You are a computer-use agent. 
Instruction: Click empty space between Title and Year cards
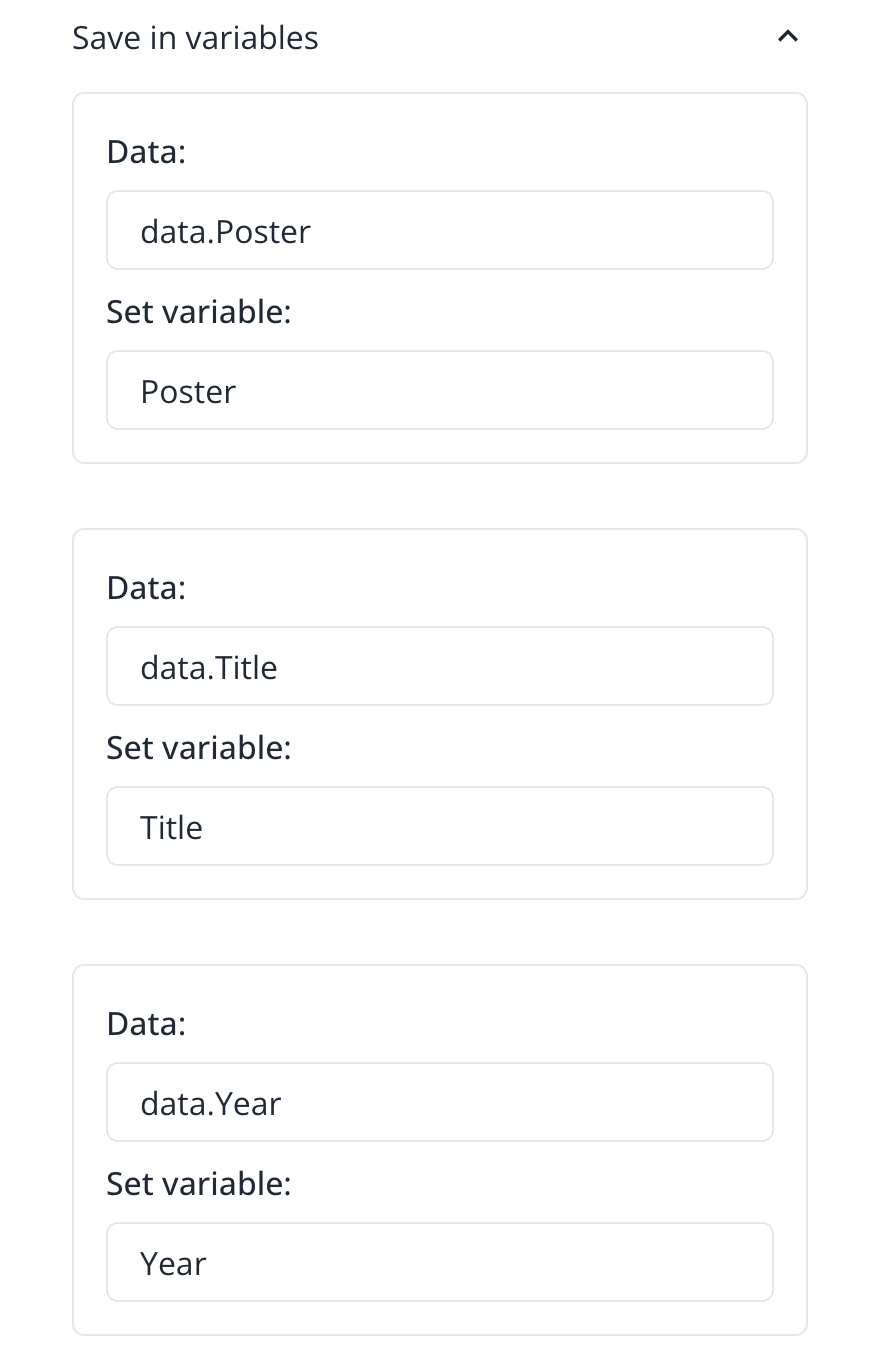click(440, 932)
